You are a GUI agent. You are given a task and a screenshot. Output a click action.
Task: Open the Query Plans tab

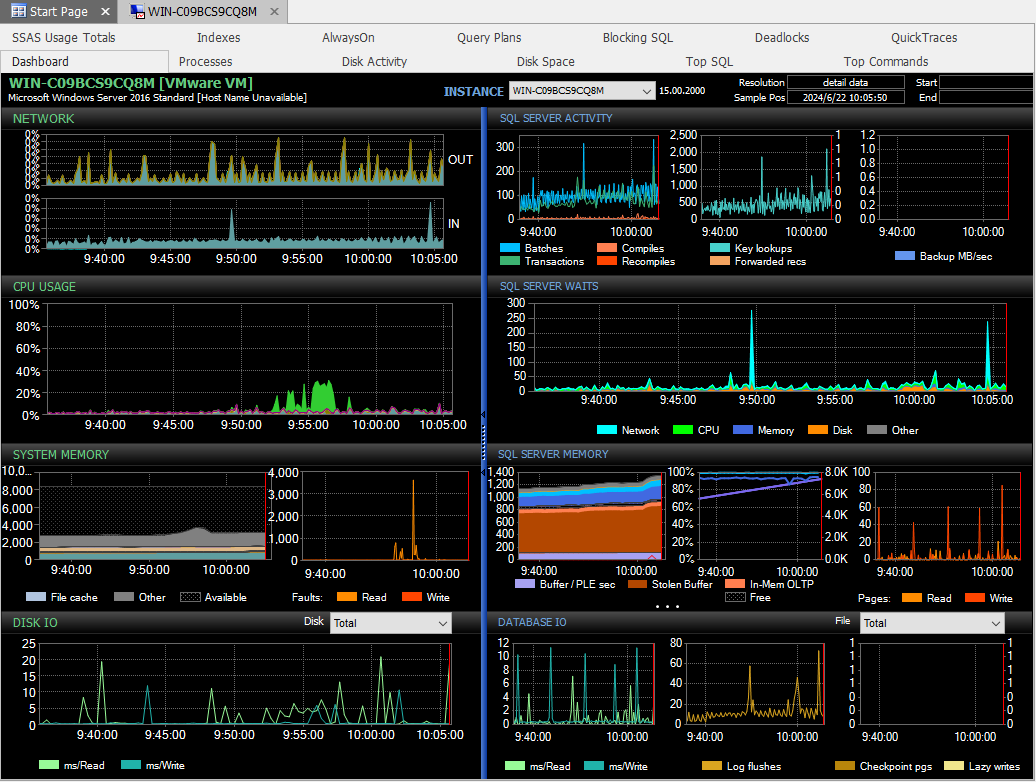[489, 38]
